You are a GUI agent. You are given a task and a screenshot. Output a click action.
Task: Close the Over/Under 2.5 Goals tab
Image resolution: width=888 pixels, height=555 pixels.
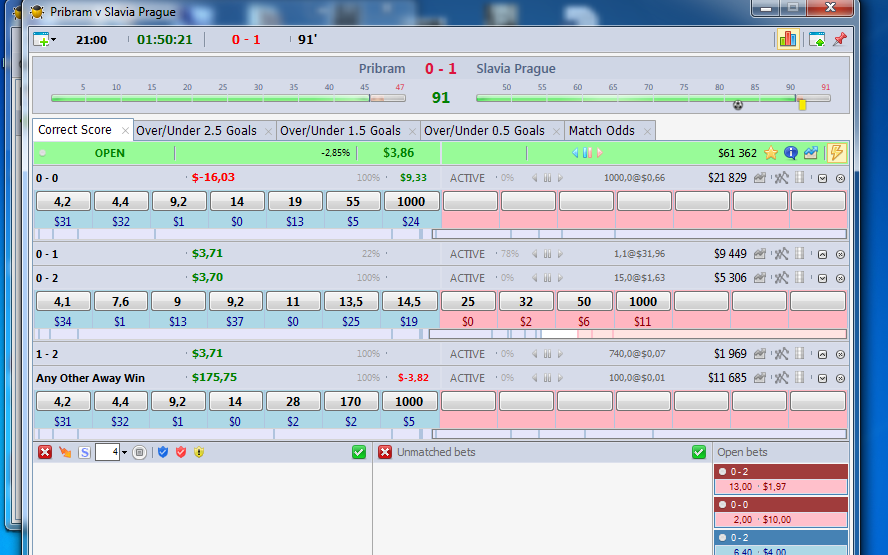pyautogui.click(x=268, y=131)
